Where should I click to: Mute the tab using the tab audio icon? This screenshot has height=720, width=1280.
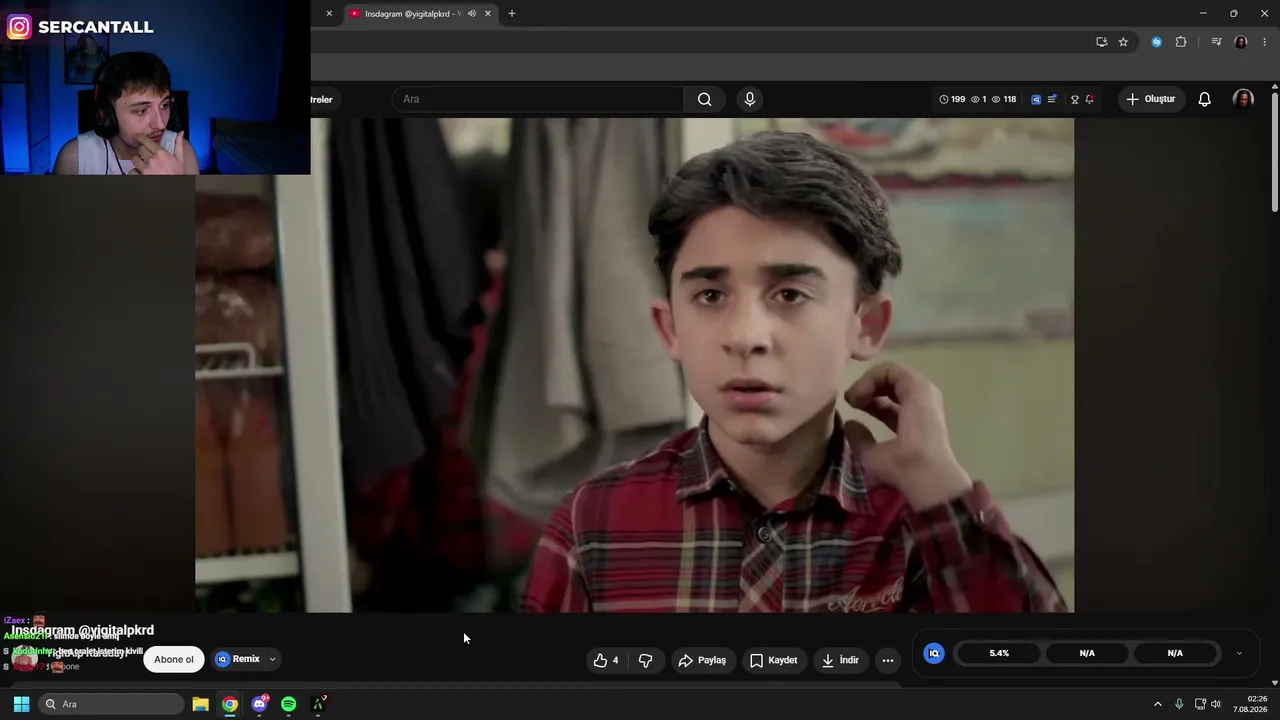coord(472,13)
